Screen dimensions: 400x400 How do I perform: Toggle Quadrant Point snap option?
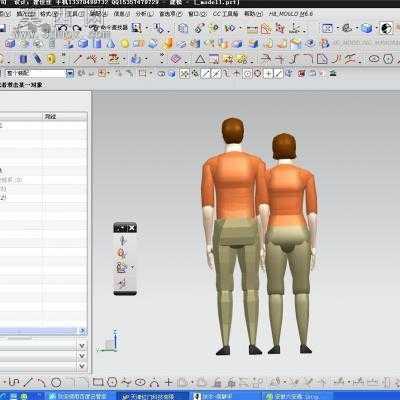pyautogui.click(x=257, y=73)
